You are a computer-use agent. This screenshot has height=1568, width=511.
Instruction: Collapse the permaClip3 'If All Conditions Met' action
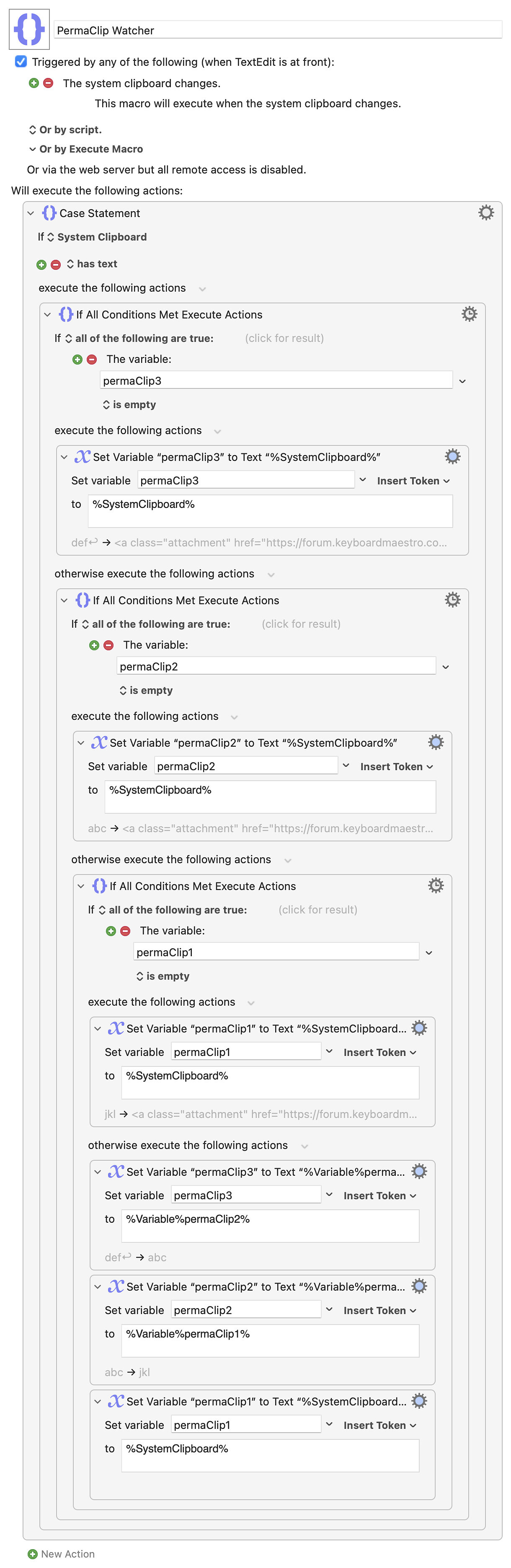(47, 315)
